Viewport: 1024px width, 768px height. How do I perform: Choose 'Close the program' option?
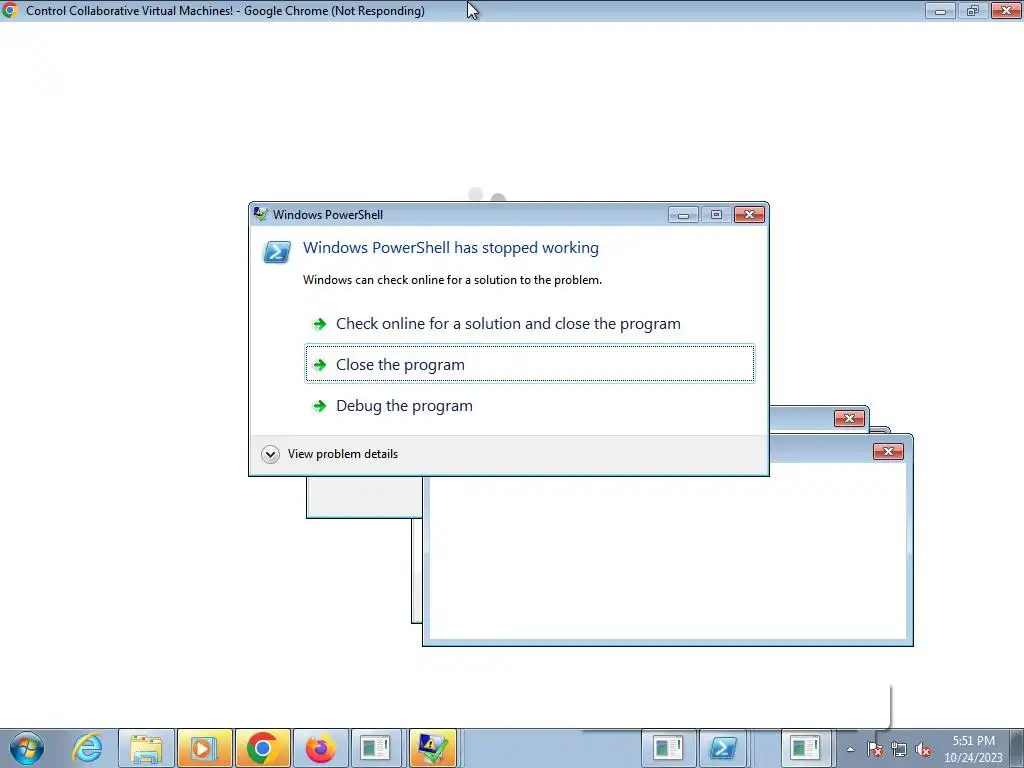530,364
